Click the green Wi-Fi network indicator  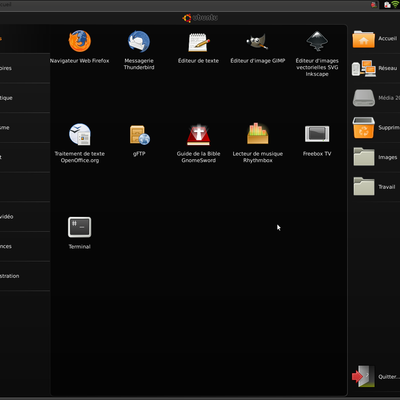395,4
